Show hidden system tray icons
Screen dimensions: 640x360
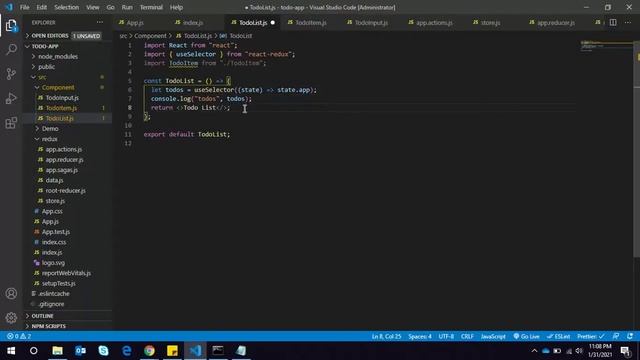[x=534, y=351]
